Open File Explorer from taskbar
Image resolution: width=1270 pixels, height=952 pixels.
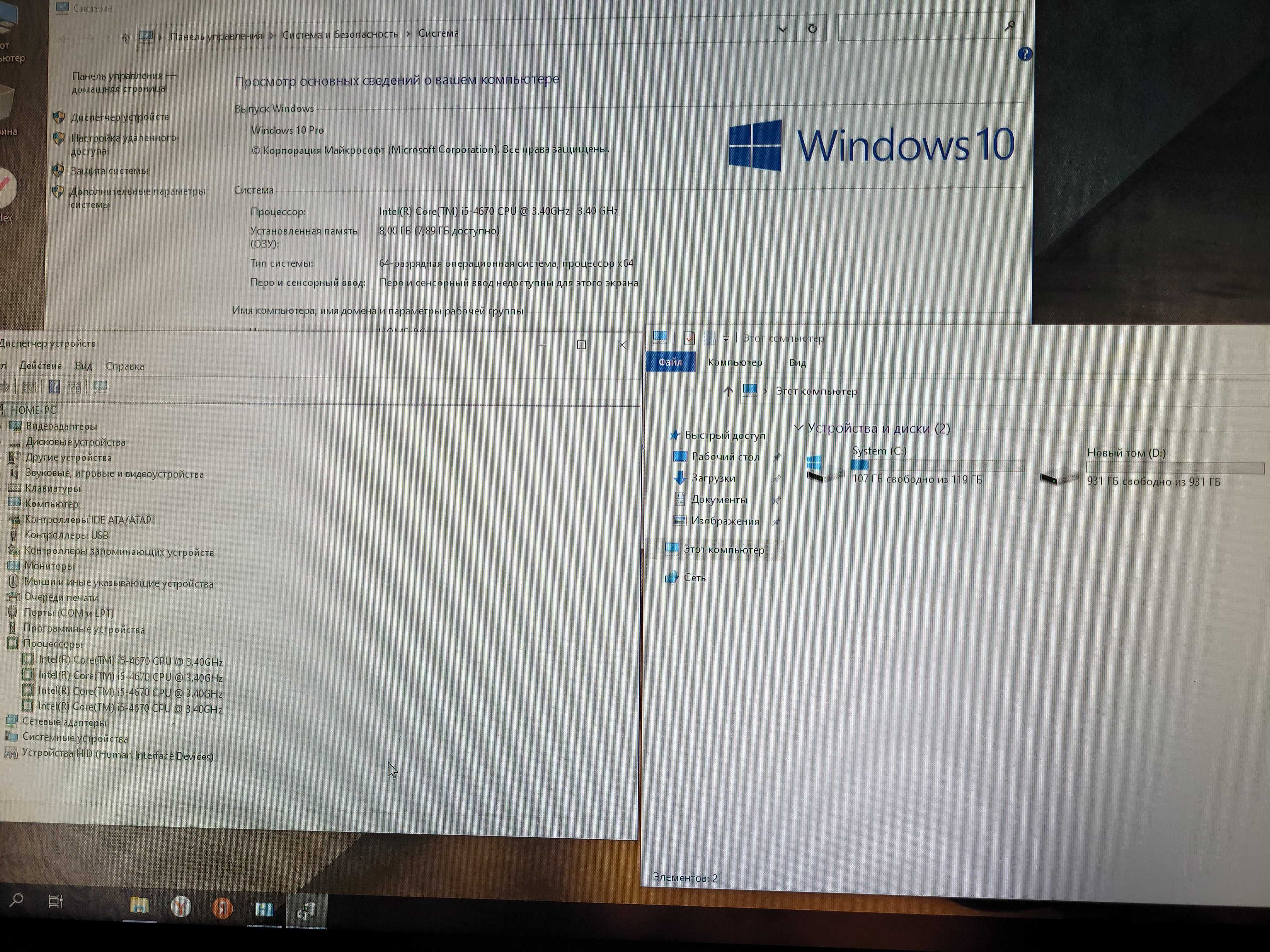click(139, 905)
